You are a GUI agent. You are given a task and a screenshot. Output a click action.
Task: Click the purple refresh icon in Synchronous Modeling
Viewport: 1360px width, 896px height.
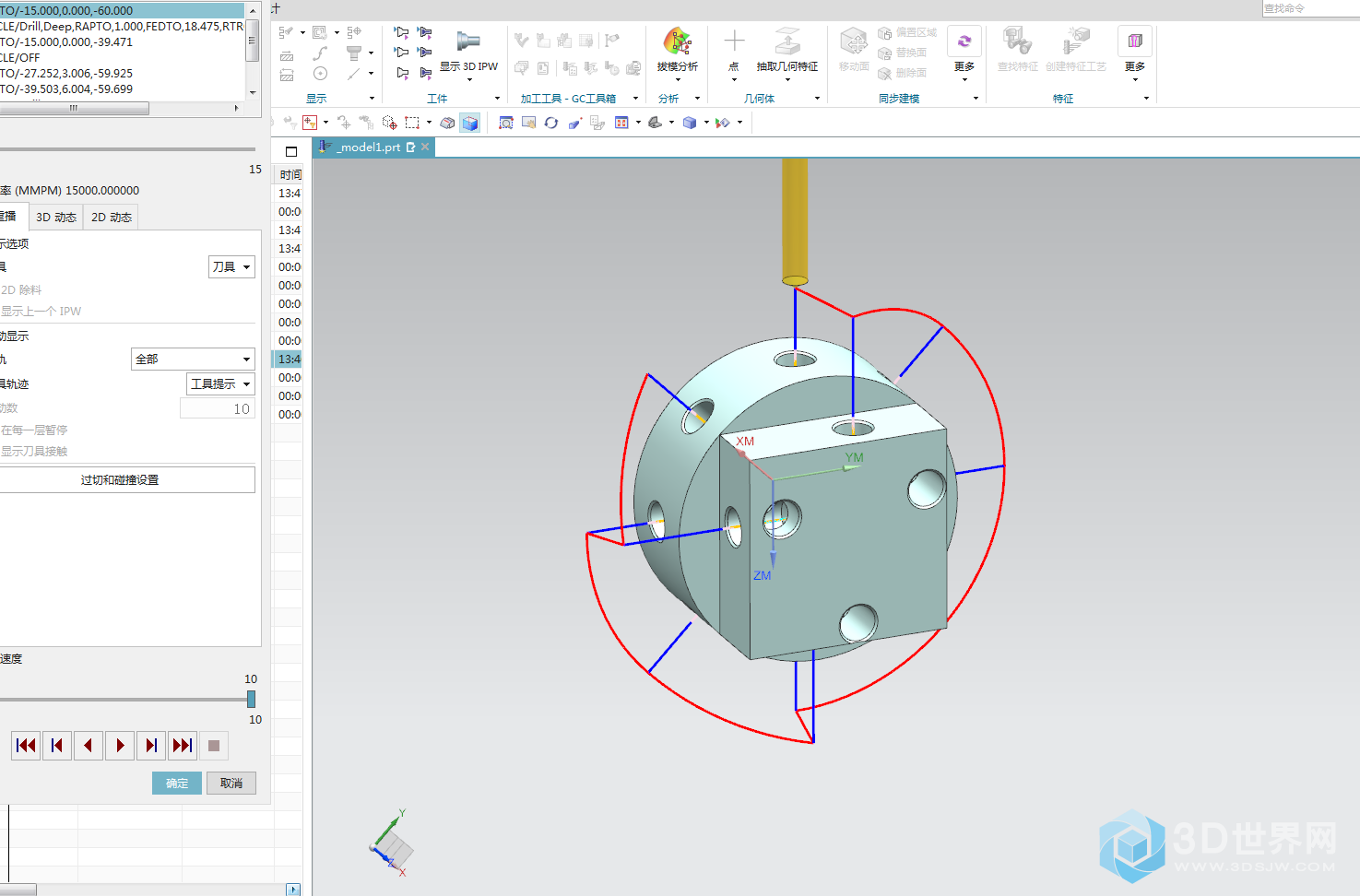(x=964, y=41)
